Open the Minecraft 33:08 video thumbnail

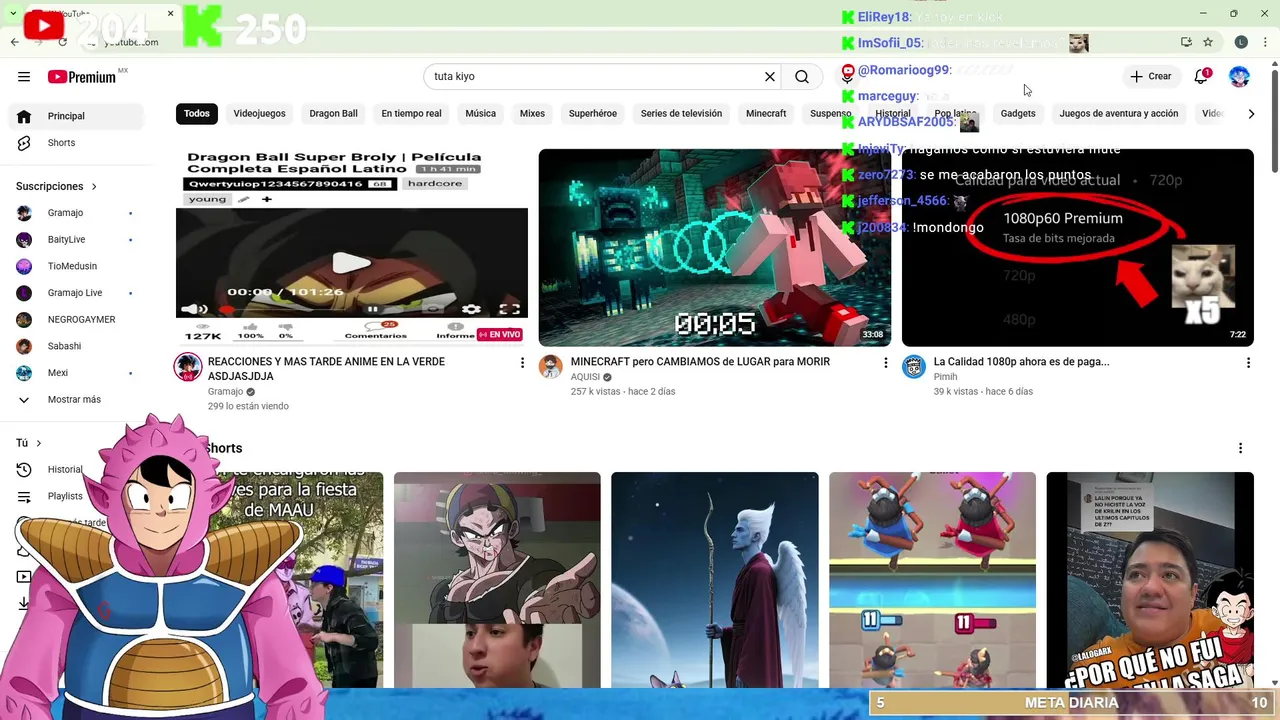714,247
